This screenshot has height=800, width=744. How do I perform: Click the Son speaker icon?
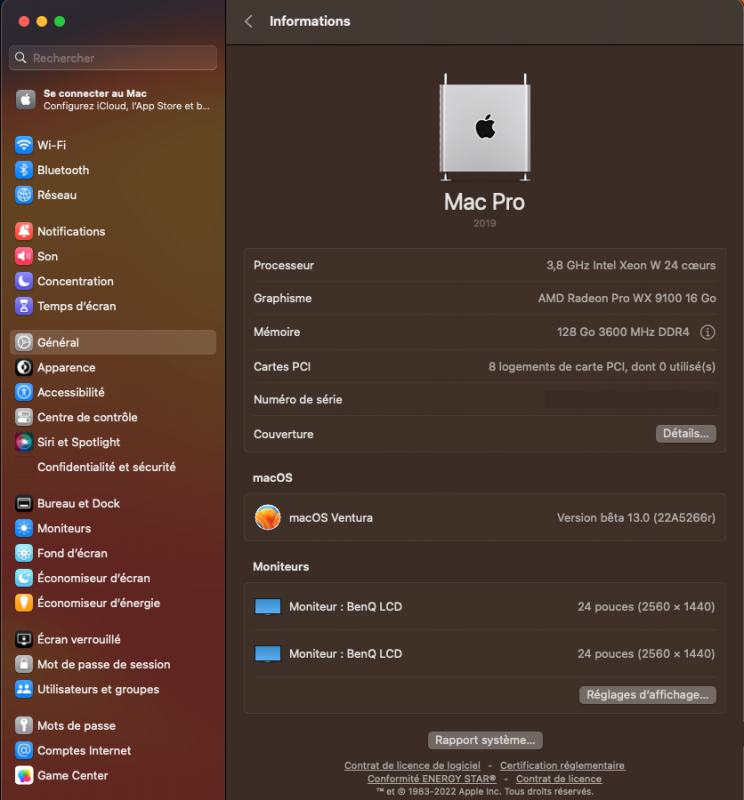click(x=24, y=256)
